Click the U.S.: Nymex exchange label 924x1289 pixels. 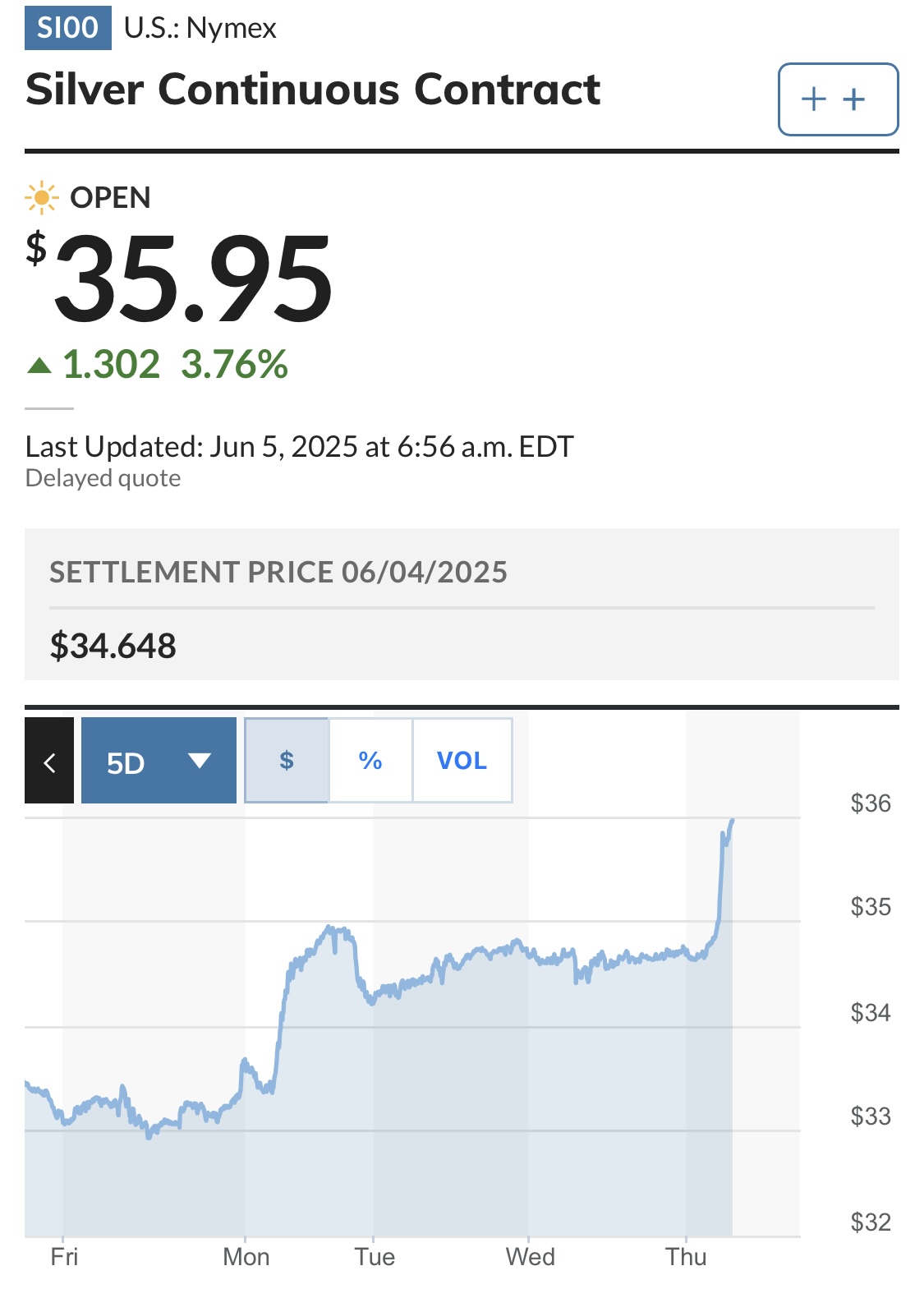pos(200,28)
